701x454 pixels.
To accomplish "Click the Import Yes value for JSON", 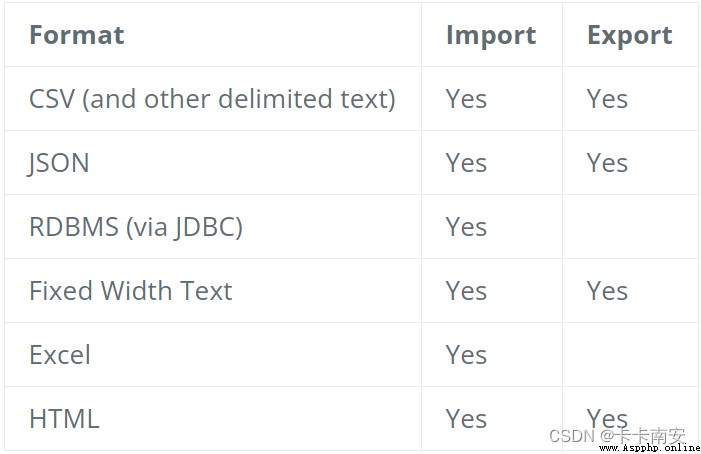I will point(466,163).
